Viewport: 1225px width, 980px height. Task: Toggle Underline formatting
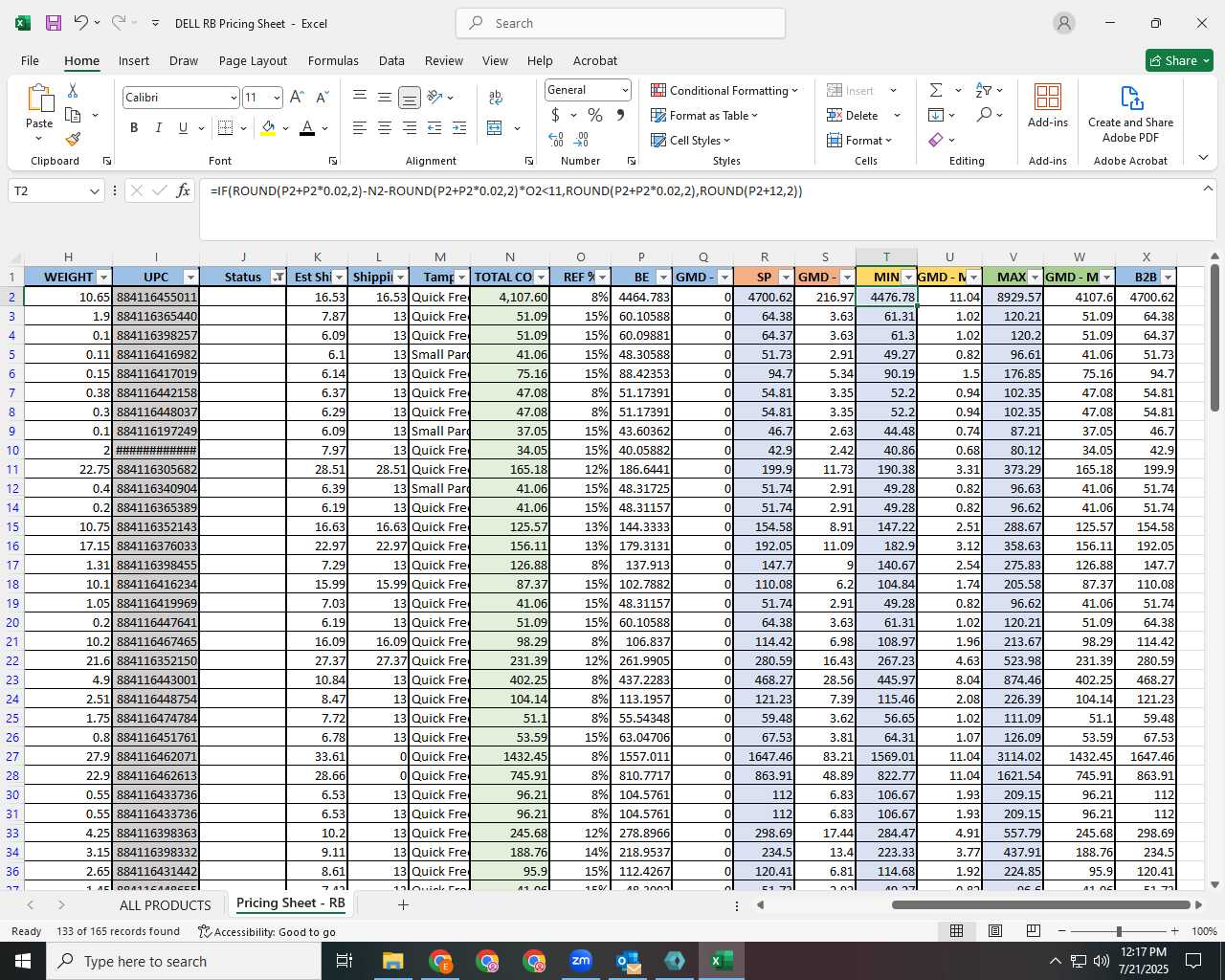coord(183,128)
